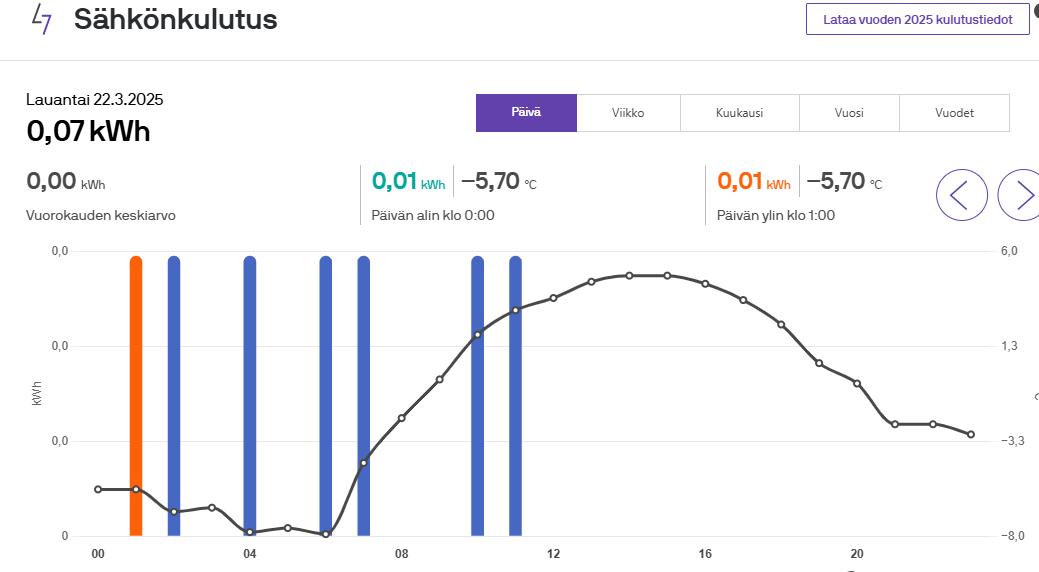Click temperature point at hour 14
The height and width of the screenshot is (572, 1039).
629,275
